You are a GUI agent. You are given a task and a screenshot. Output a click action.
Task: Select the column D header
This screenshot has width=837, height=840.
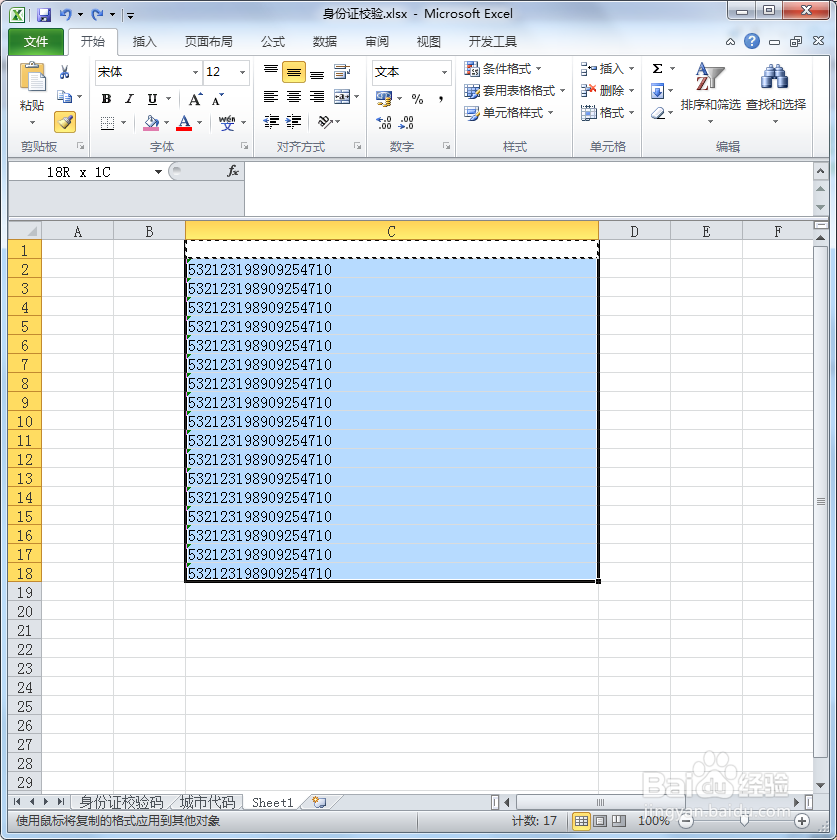click(x=634, y=231)
